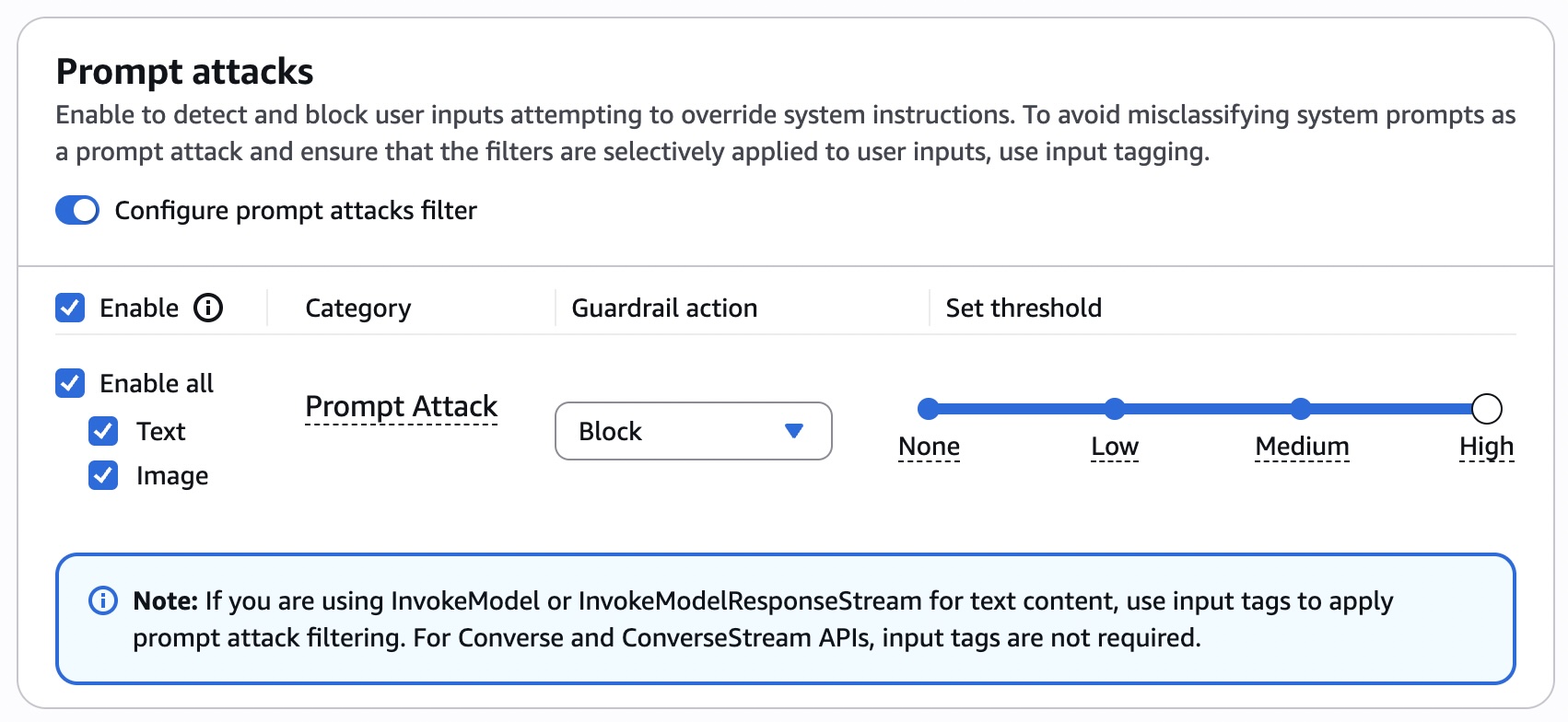Image resolution: width=1568 pixels, height=722 pixels.
Task: Uncheck the Text checkbox
Action: [x=103, y=431]
